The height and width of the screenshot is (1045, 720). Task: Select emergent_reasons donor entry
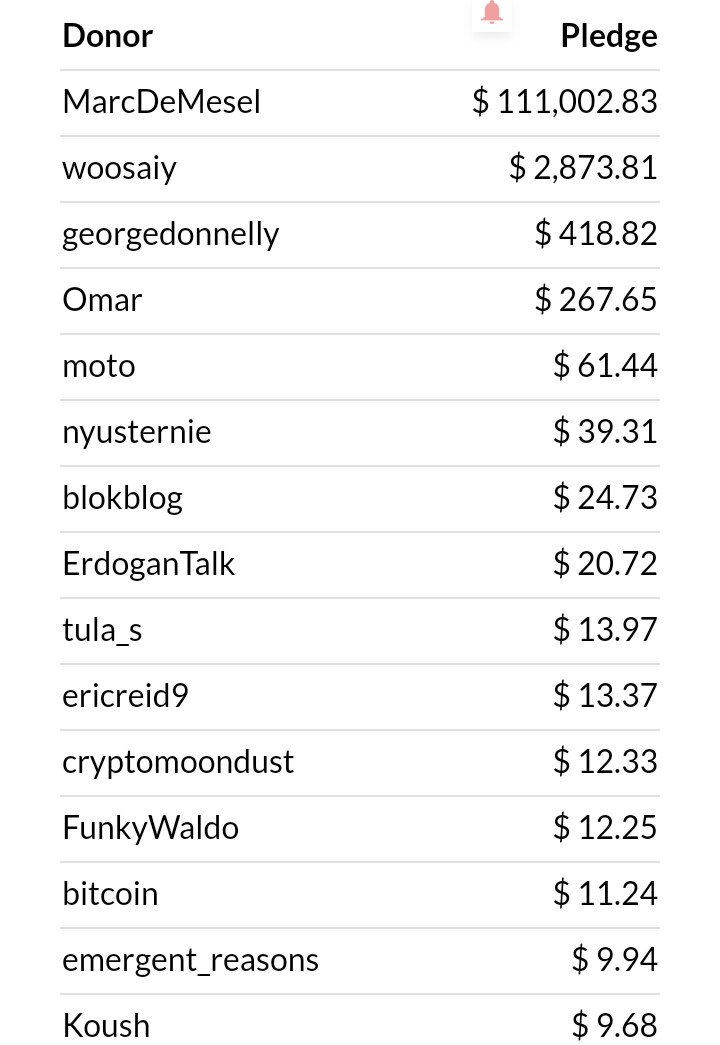[191, 960]
